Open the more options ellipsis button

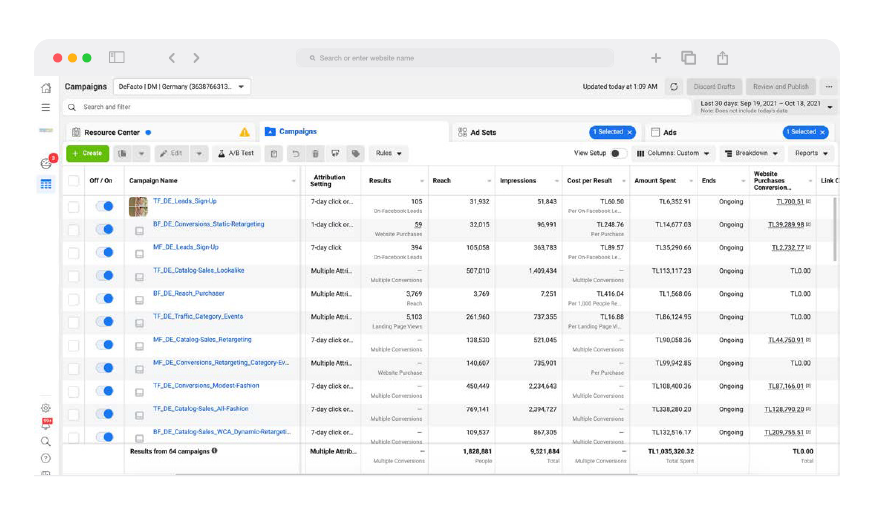(829, 87)
